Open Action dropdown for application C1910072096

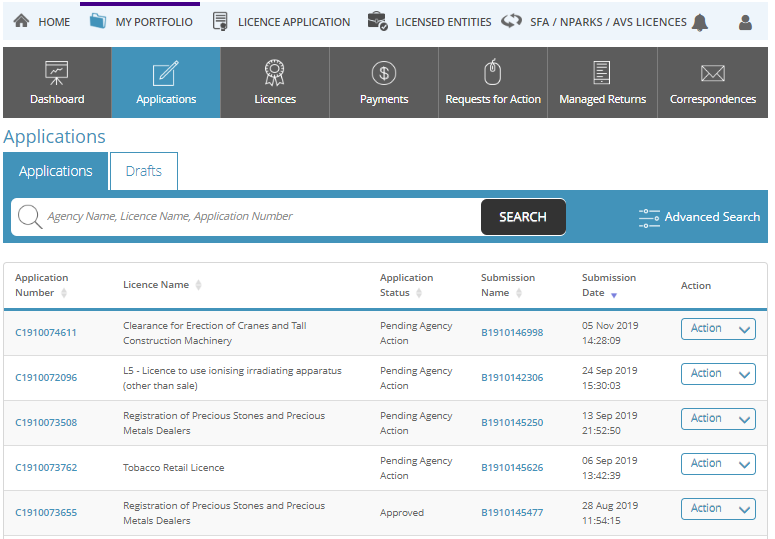(x=717, y=374)
